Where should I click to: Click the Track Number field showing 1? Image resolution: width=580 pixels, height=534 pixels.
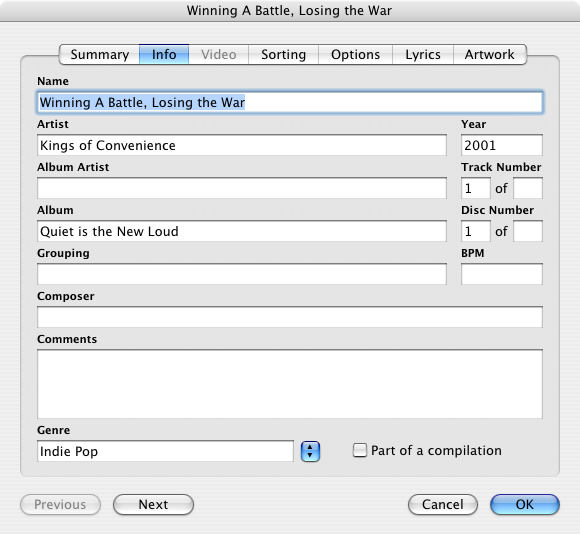476,188
